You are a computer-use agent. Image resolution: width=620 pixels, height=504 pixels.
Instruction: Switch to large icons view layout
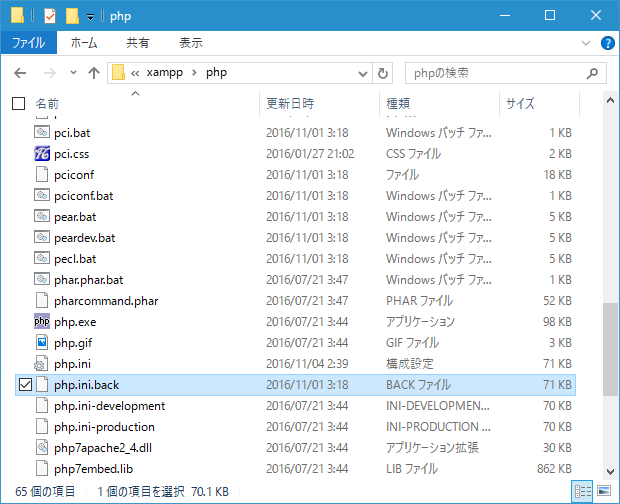click(x=604, y=491)
